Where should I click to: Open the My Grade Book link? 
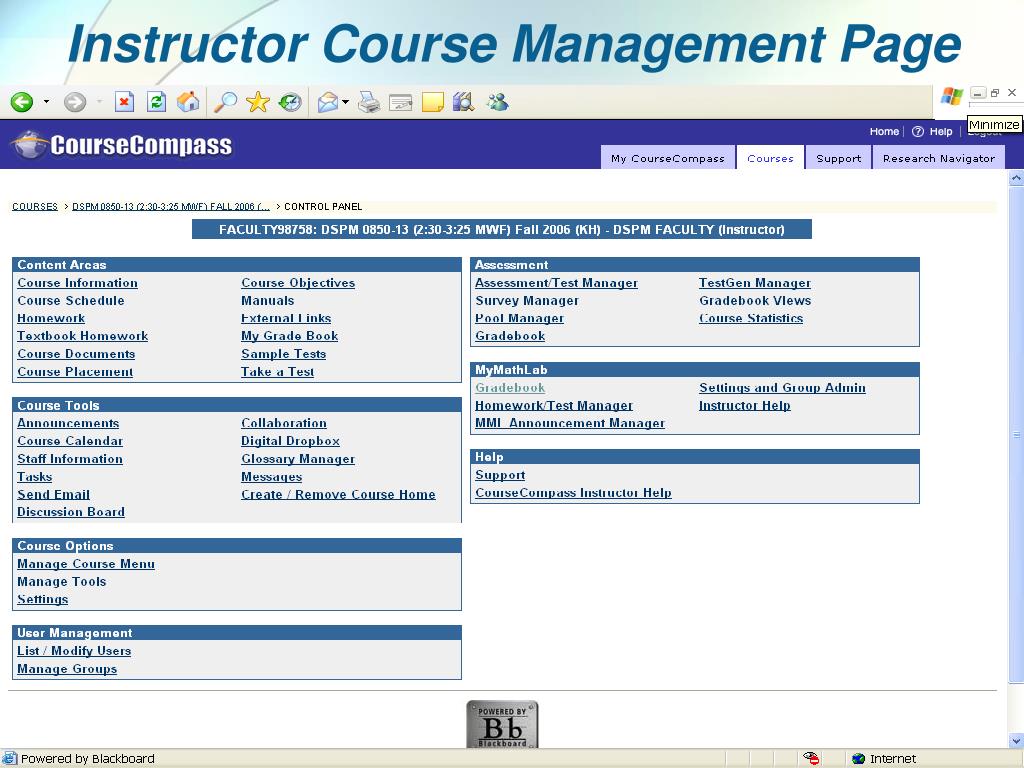(x=289, y=336)
